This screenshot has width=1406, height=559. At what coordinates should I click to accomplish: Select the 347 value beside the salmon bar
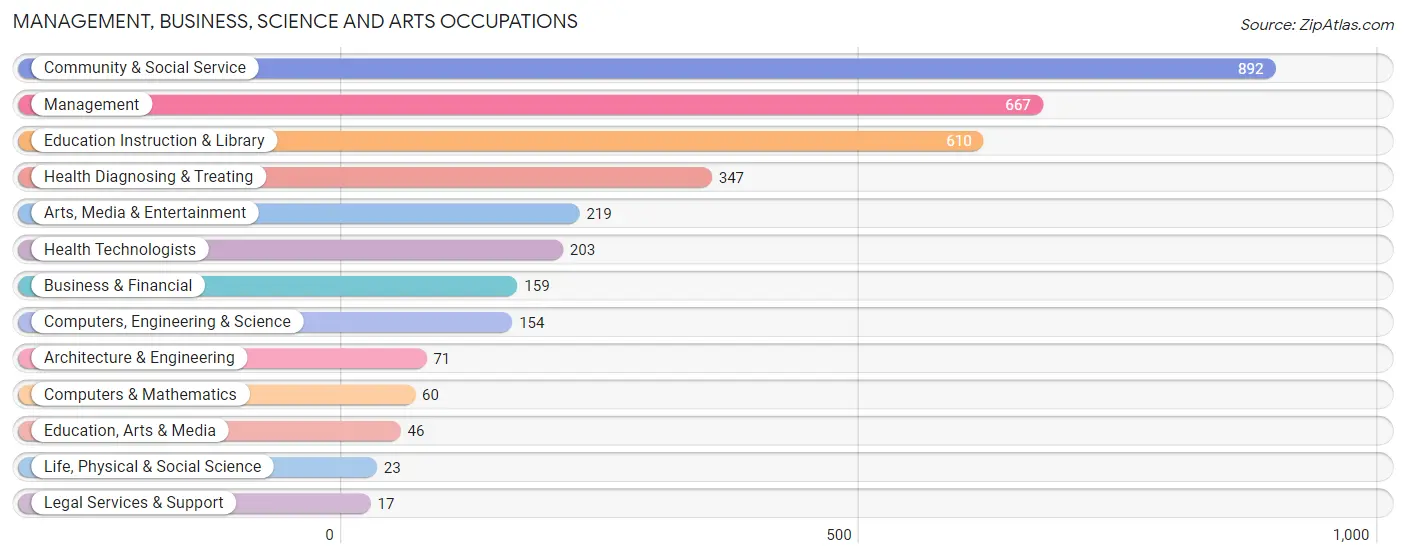coord(731,178)
